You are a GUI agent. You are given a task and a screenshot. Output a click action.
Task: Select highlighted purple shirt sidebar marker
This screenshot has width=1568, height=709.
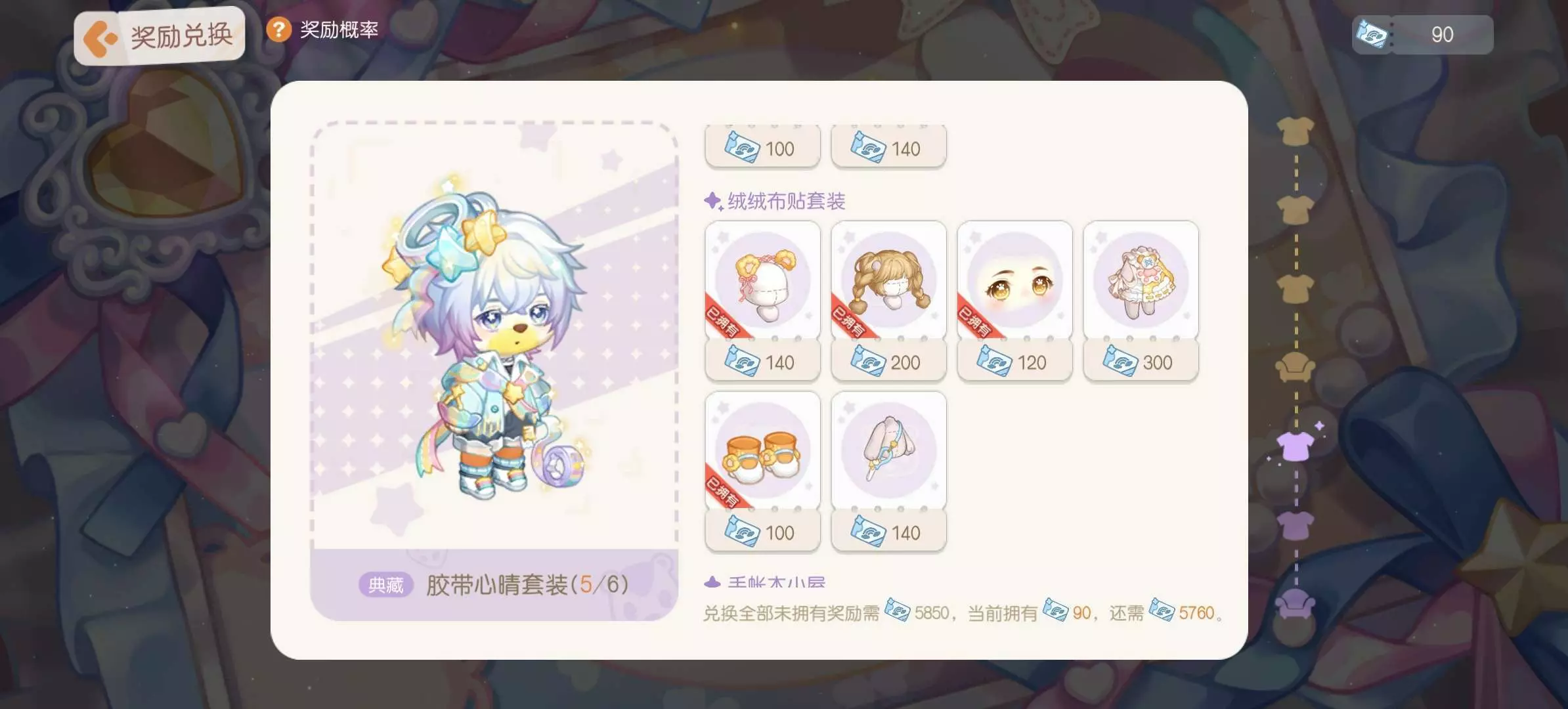(x=1296, y=446)
